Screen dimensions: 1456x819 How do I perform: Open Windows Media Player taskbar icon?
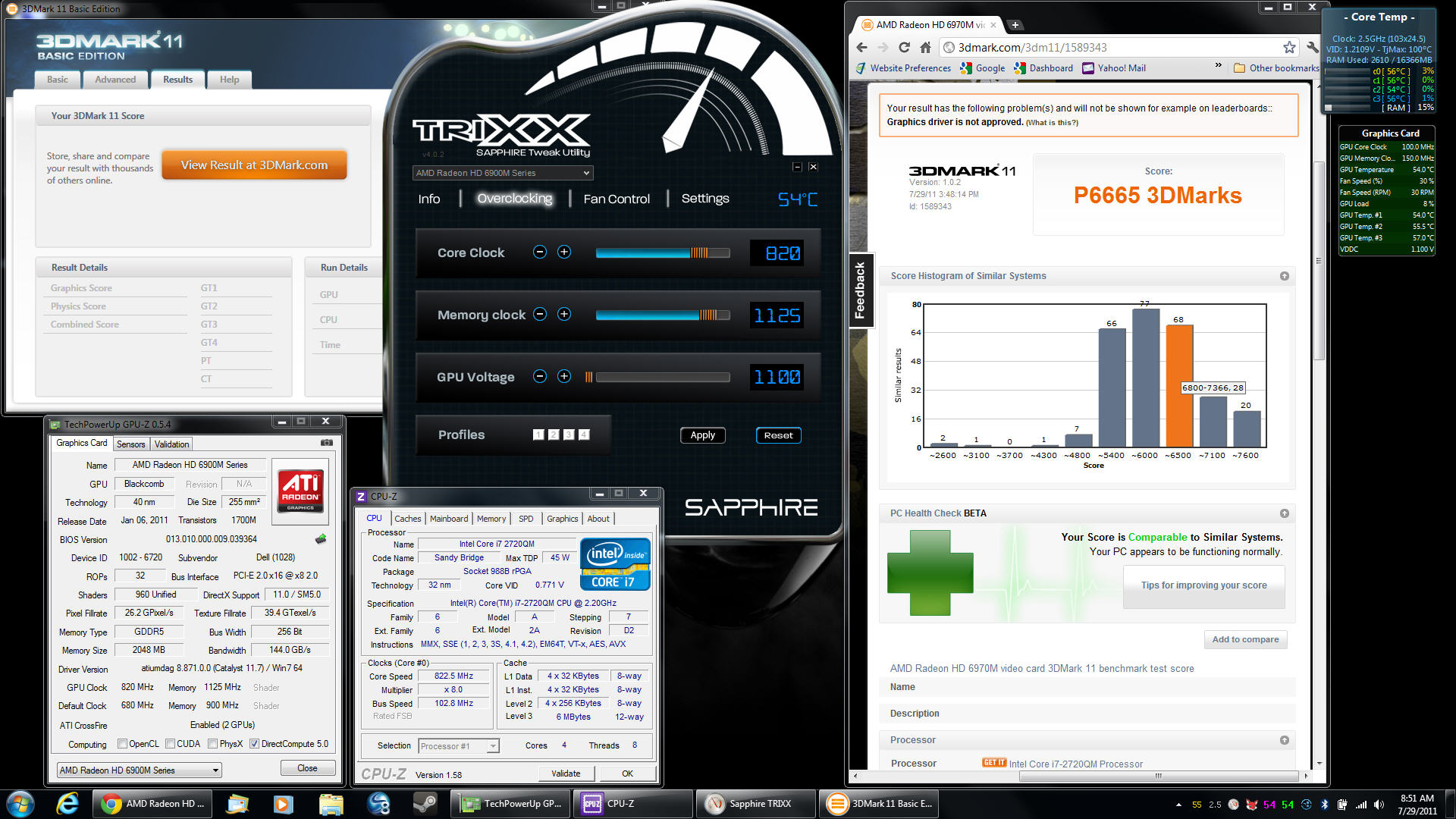tap(283, 803)
